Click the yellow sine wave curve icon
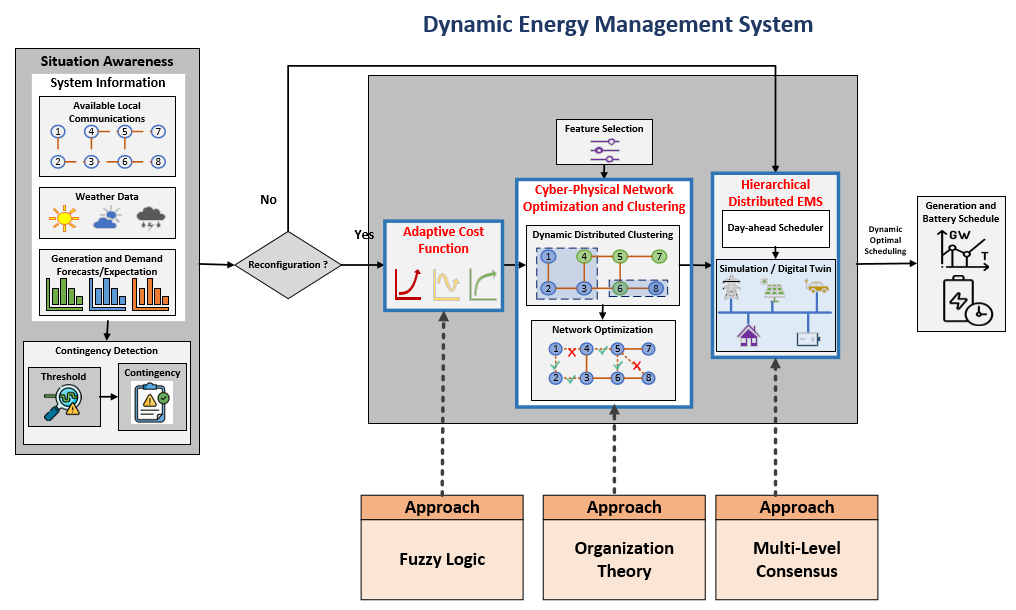The height and width of the screenshot is (610, 1016). point(446,285)
